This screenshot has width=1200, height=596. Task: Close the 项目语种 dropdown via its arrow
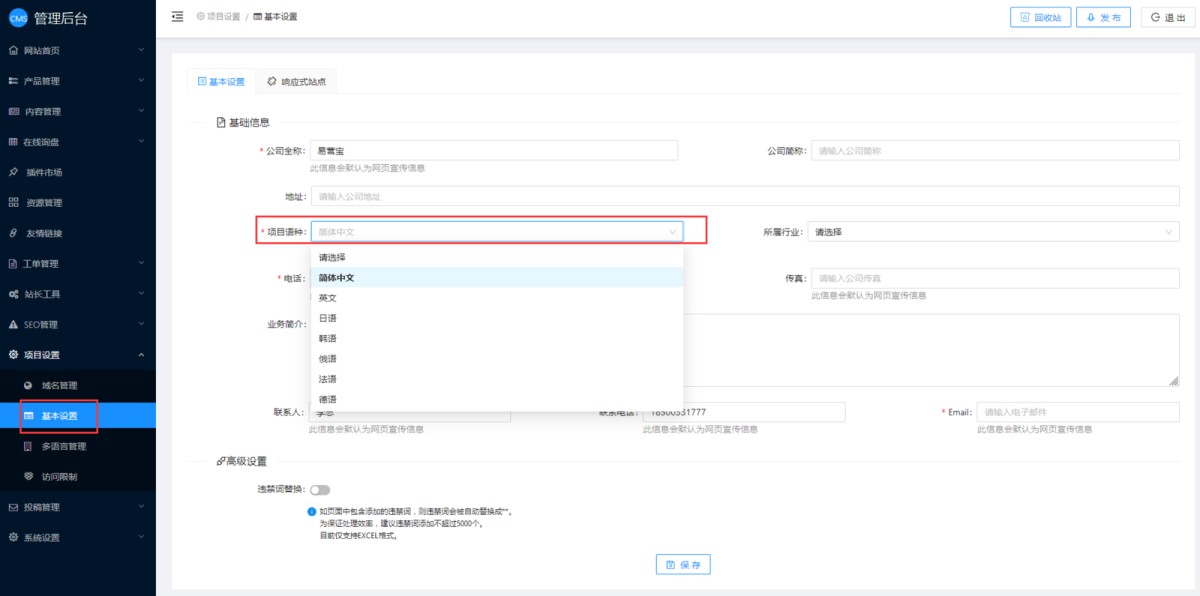click(x=672, y=232)
